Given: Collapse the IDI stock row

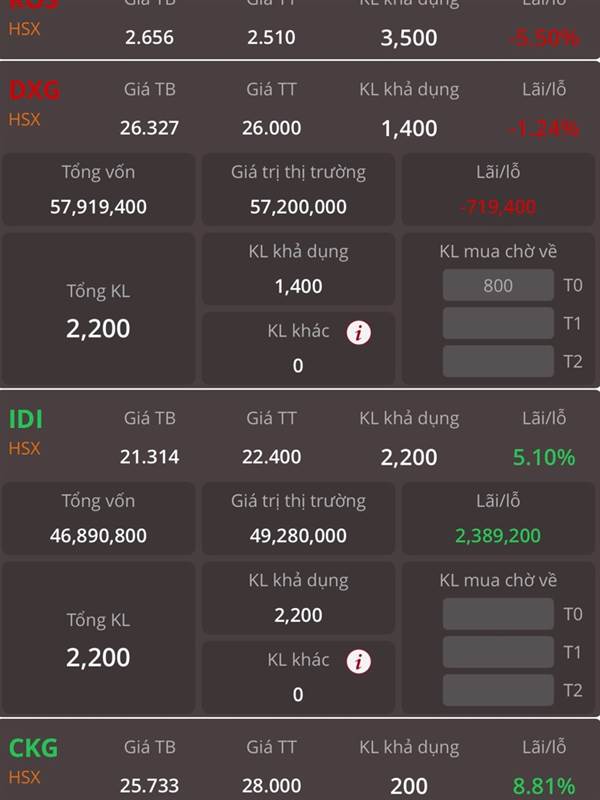Looking at the screenshot, I should tap(300, 437).
